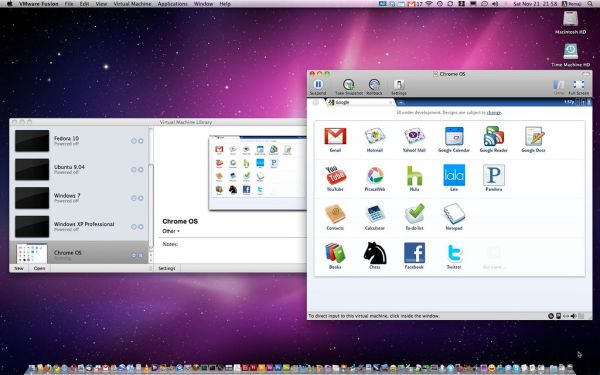Open the Window menu
600x375 pixels.
[203, 4]
